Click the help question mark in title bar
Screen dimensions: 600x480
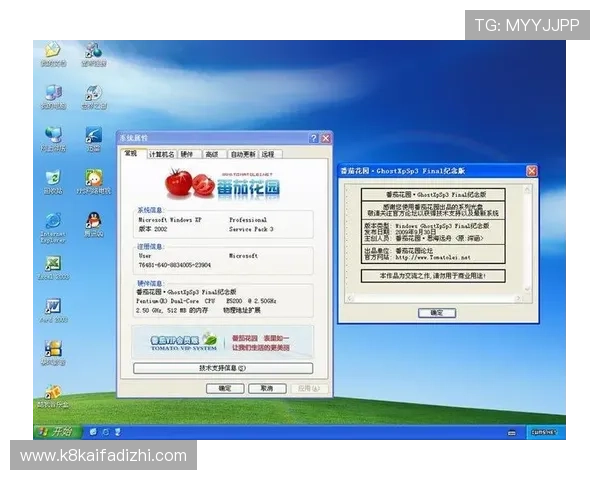[x=313, y=138]
